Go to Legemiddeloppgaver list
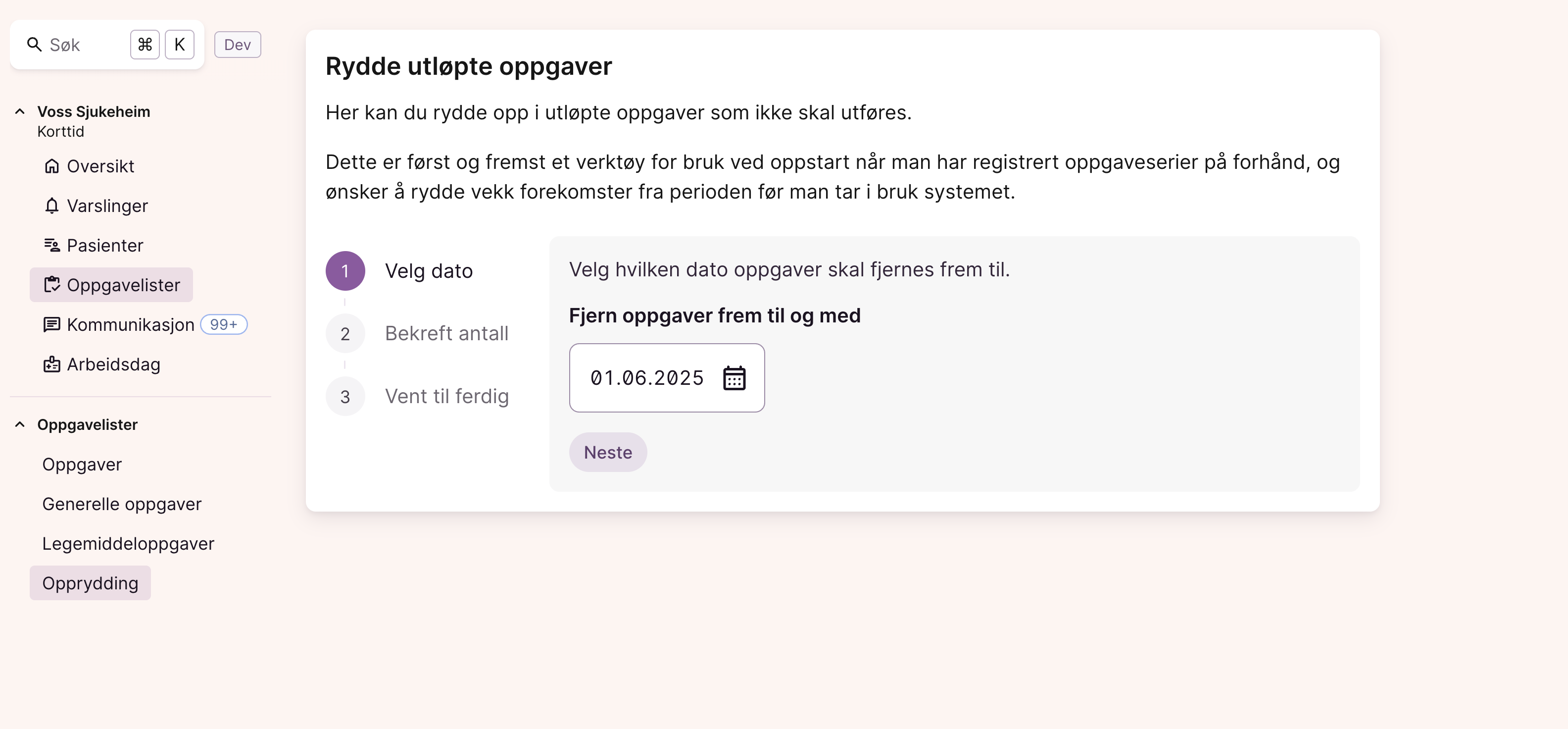The image size is (1568, 729). pyautogui.click(x=128, y=544)
